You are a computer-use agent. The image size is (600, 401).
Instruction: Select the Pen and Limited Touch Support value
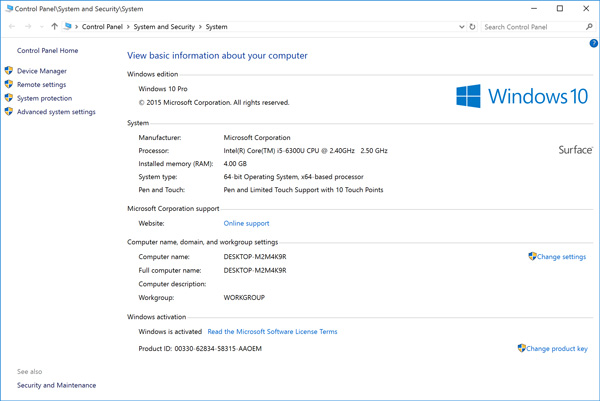tap(303, 190)
